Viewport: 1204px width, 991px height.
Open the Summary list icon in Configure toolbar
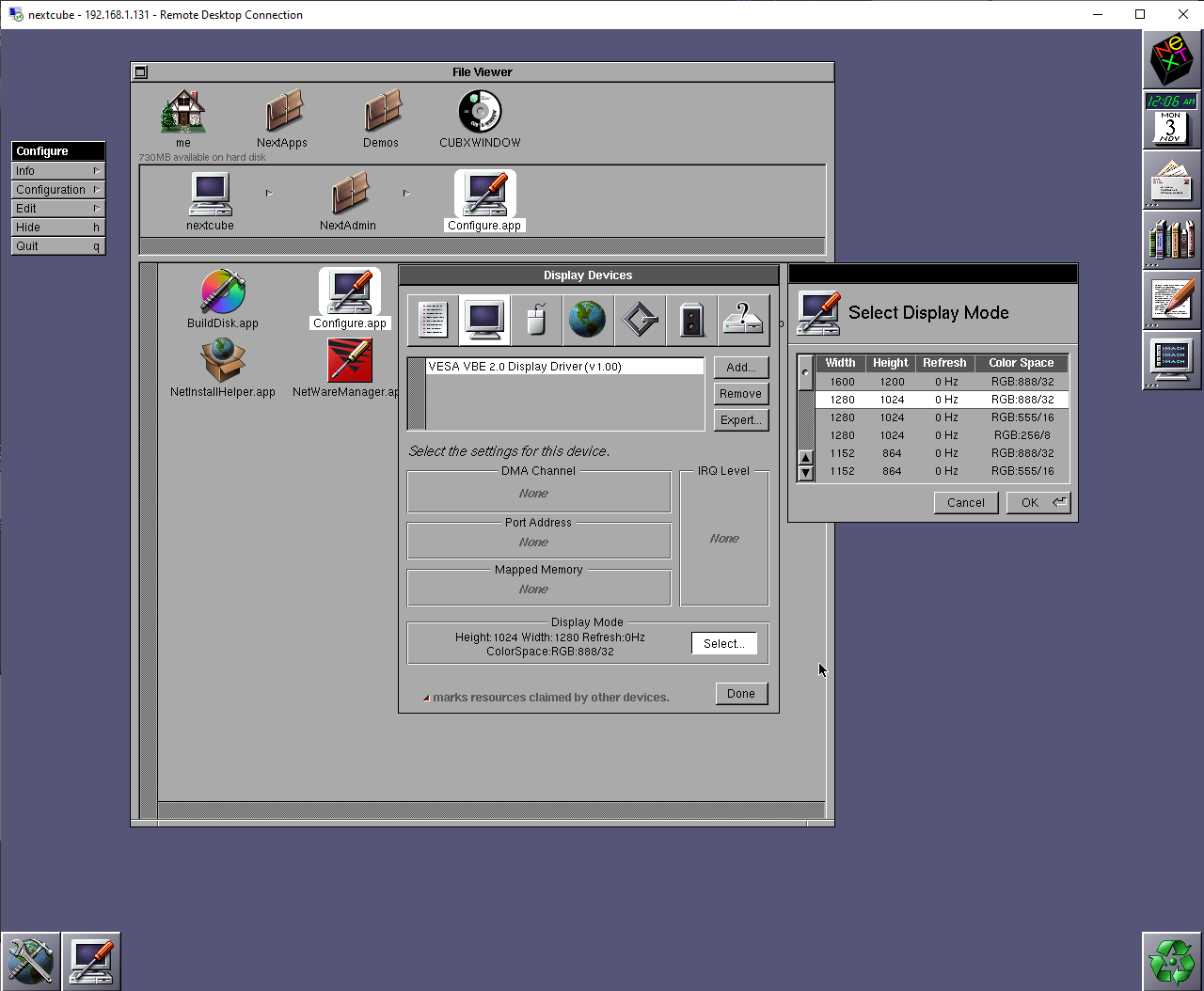(x=433, y=320)
